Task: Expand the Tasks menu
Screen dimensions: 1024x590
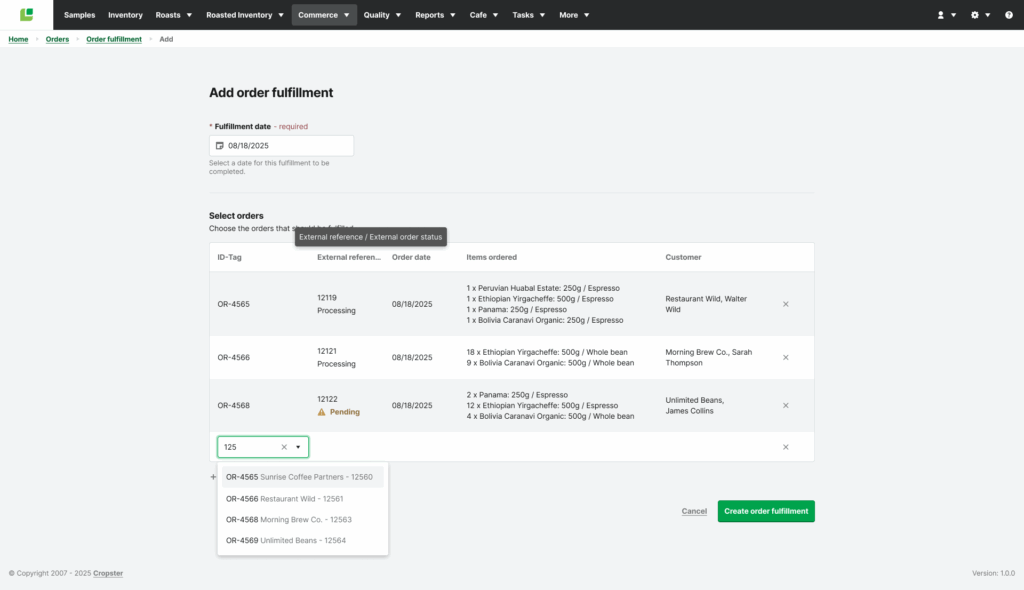Action: [x=528, y=15]
